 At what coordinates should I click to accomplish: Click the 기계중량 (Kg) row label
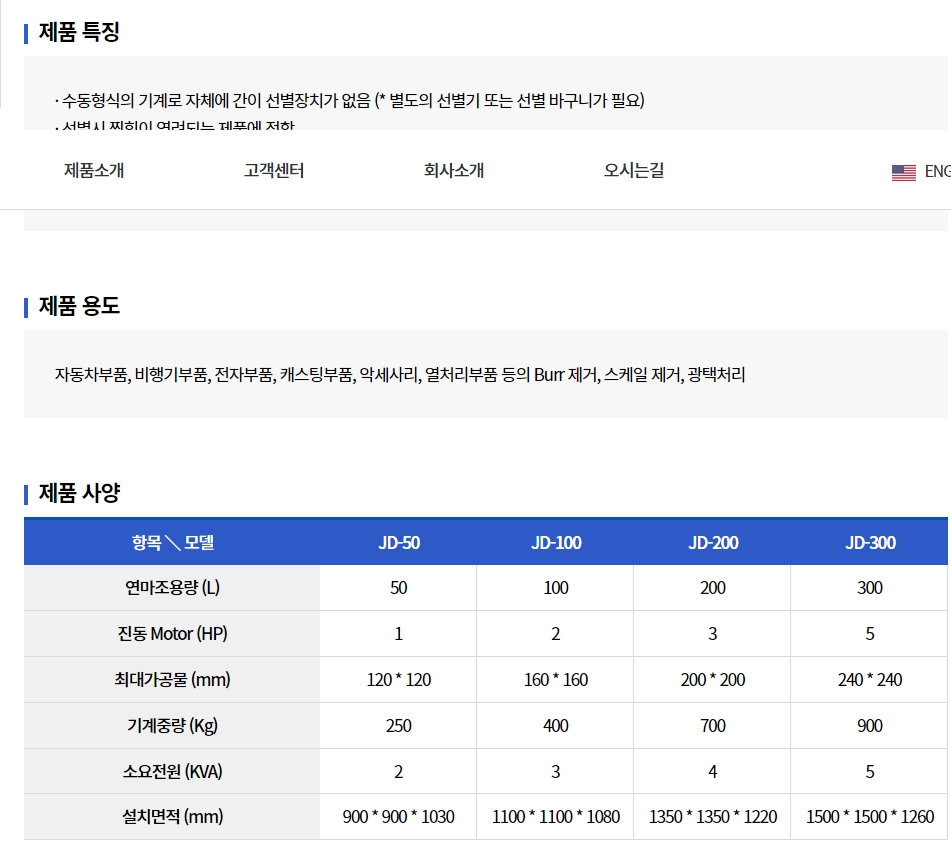(x=173, y=726)
